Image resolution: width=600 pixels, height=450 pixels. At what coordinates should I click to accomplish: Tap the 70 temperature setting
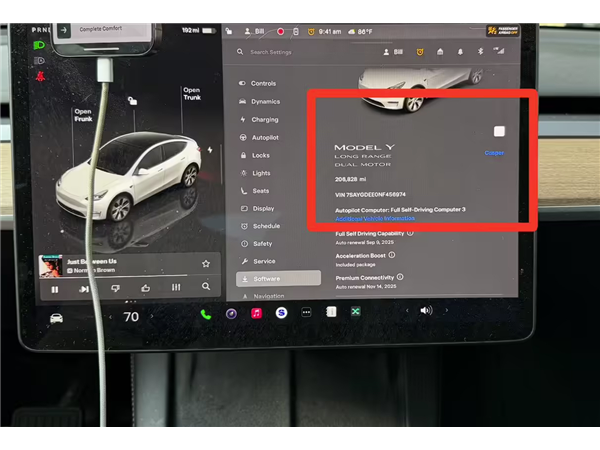pos(131,317)
